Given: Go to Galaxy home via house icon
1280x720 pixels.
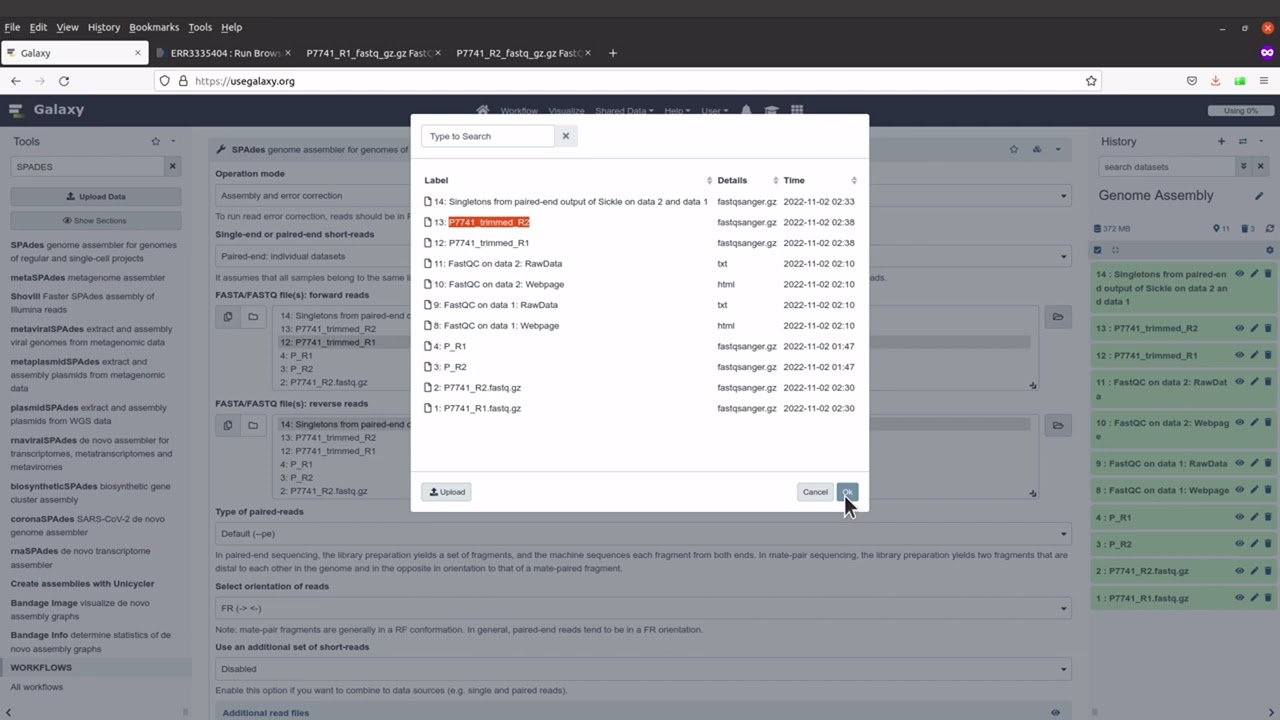Looking at the screenshot, I should point(483,110).
